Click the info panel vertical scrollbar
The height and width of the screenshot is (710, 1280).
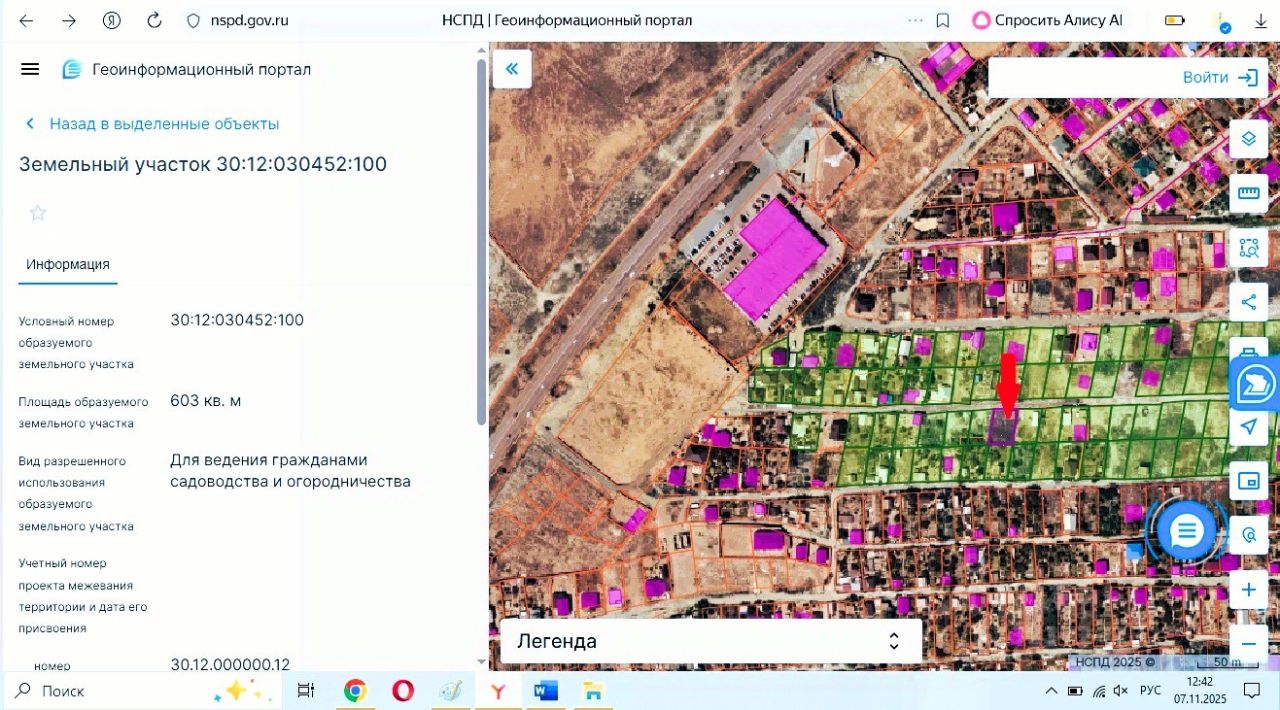pyautogui.click(x=481, y=240)
